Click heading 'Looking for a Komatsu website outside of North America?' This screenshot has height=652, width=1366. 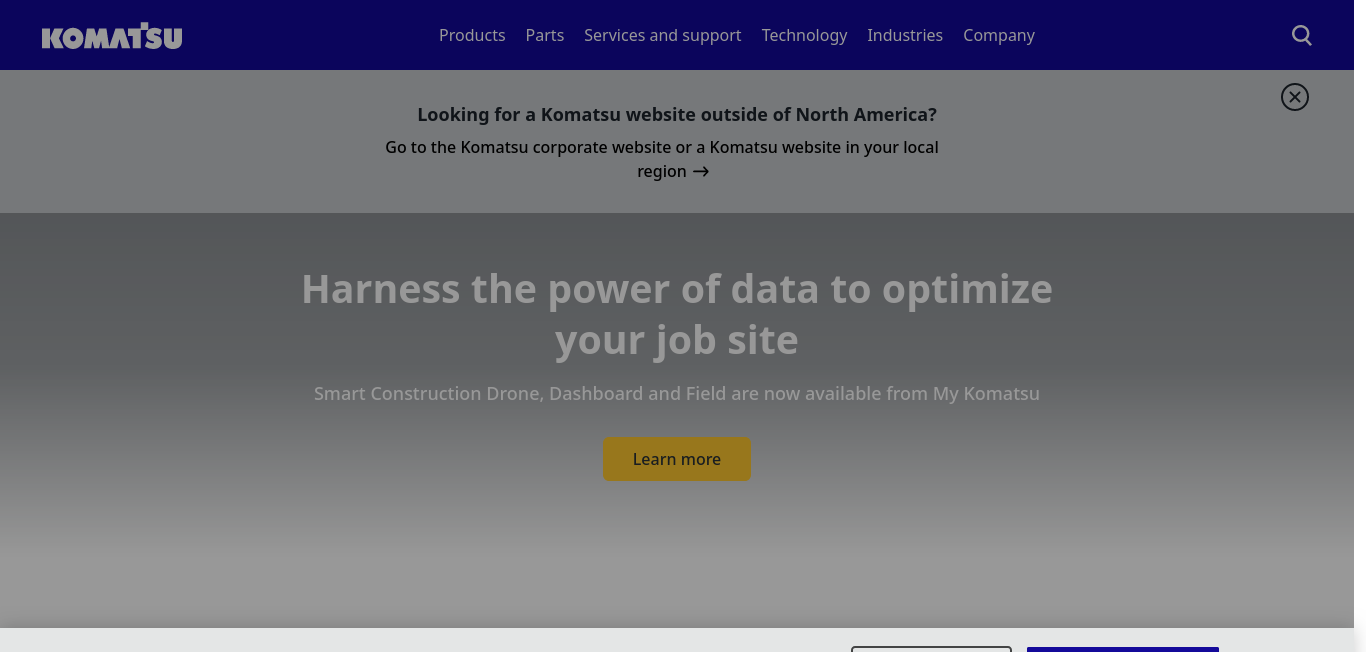(677, 114)
